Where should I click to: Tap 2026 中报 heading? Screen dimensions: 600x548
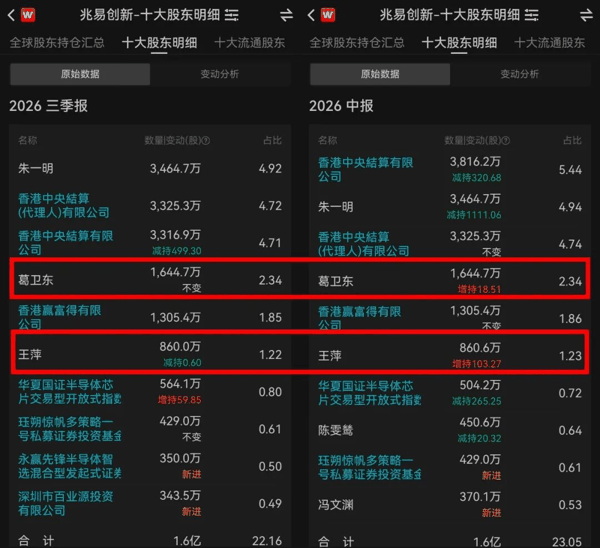pos(341,106)
